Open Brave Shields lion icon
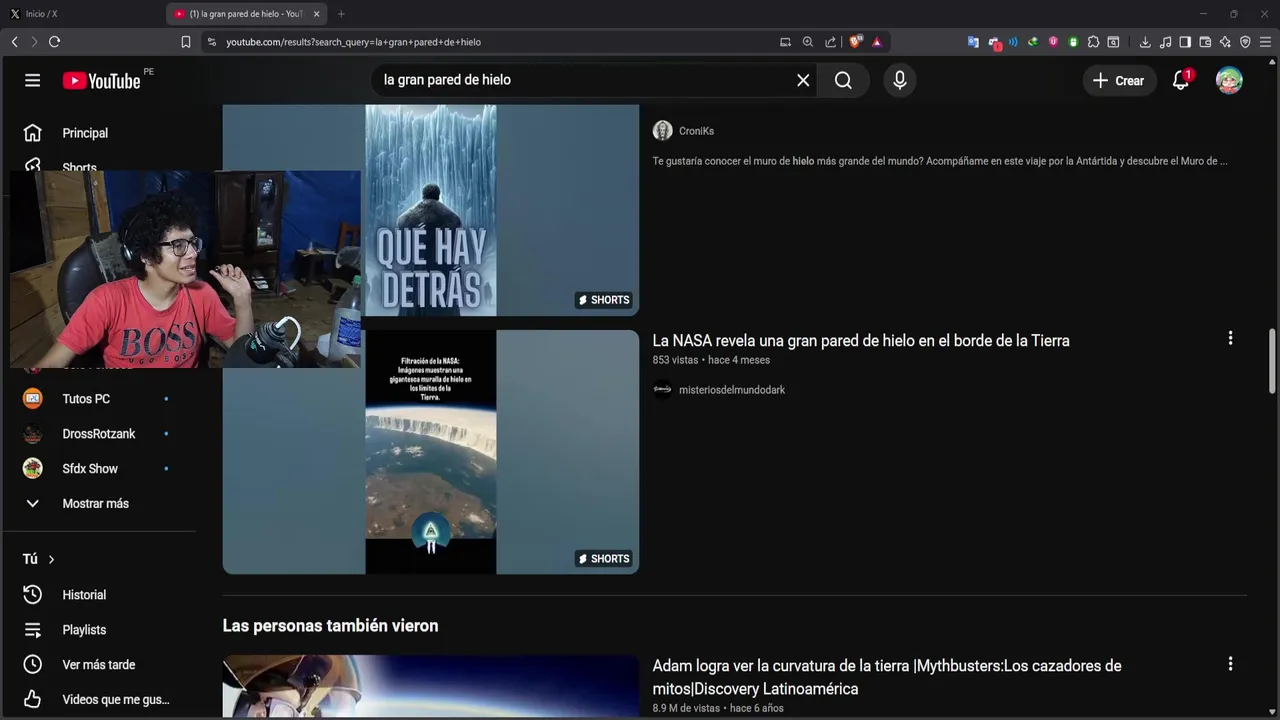1280x720 pixels. point(855,42)
